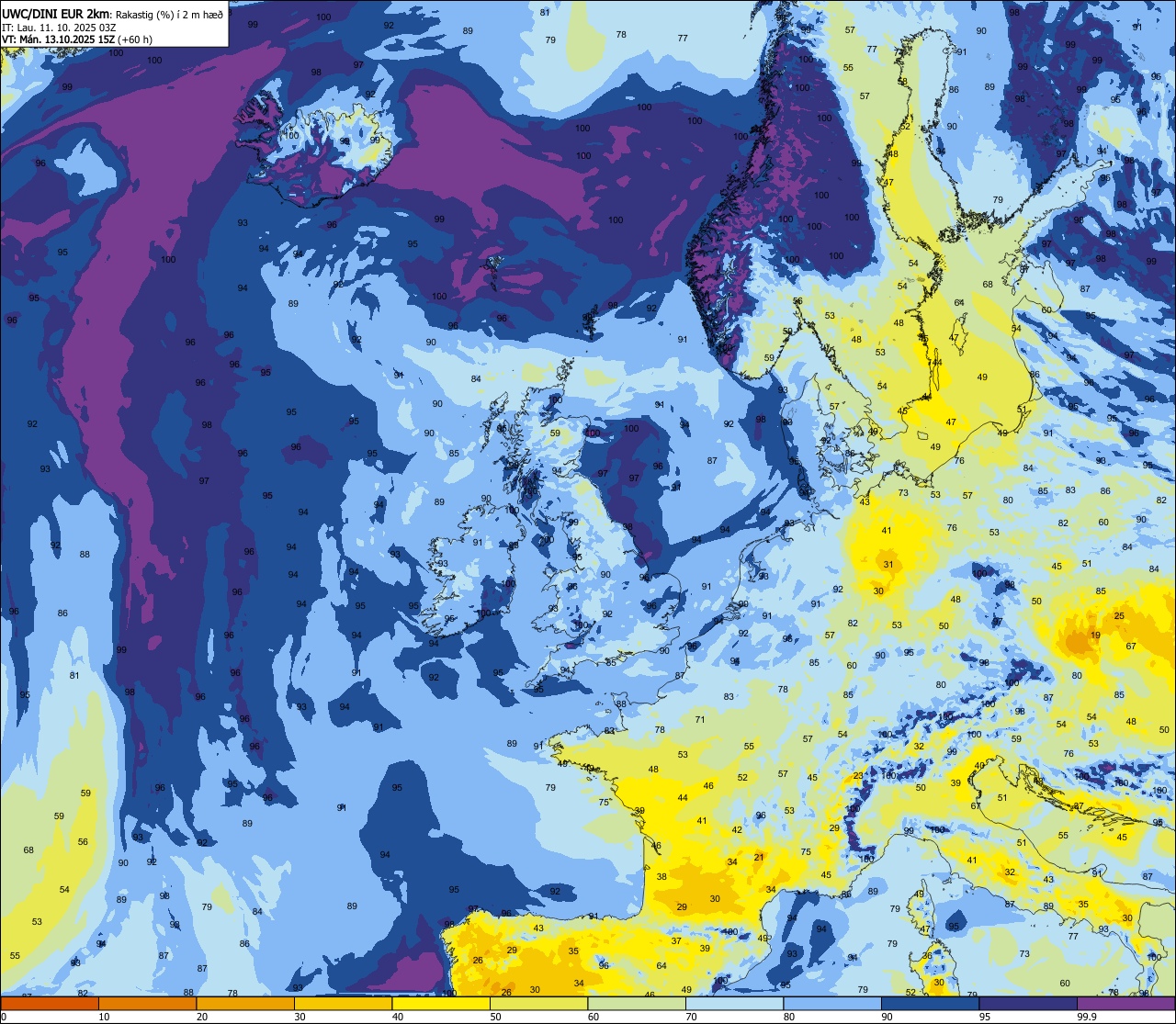Click the yellow legend swatch between 40 and 50
The image size is (1176, 1024).
441,1003
